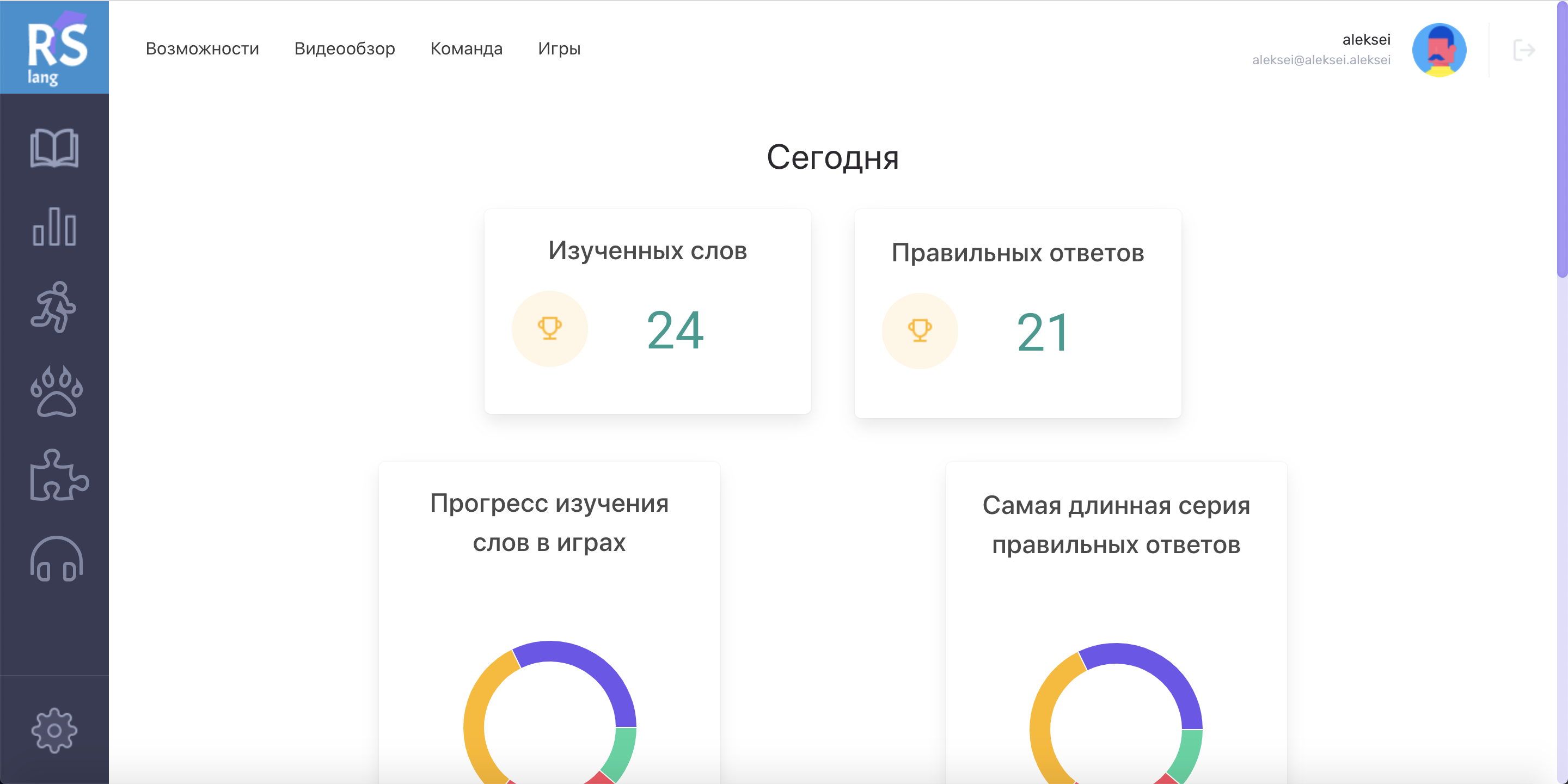Click the aleksei username text

(1366, 40)
